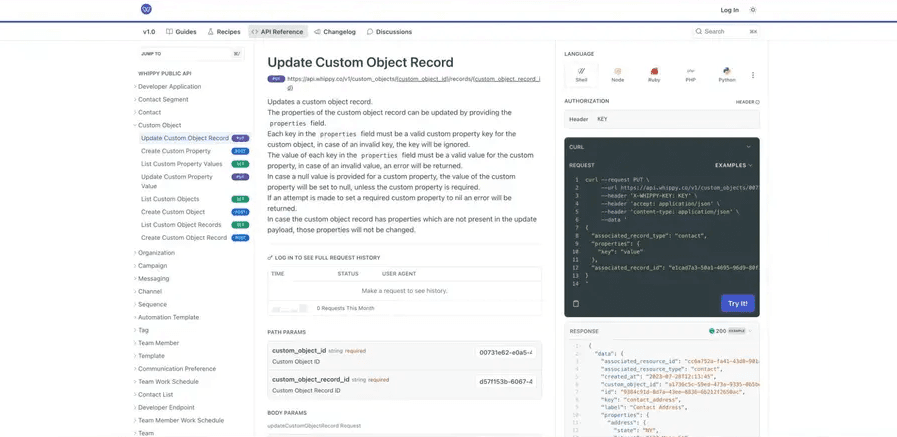Open the Examples dropdown in request panel
This screenshot has width=897, height=437.
(734, 165)
